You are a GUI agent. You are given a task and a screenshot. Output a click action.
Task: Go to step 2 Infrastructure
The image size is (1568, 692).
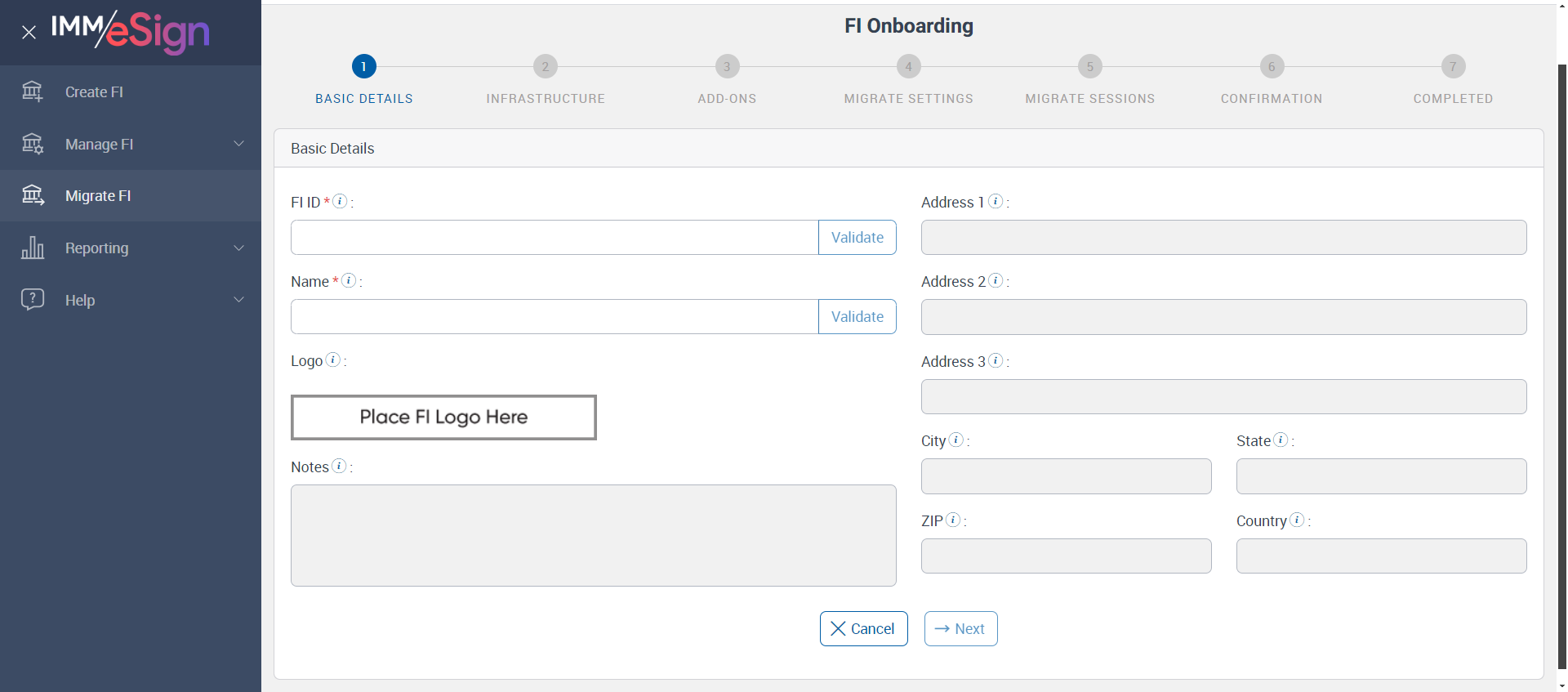[546, 67]
